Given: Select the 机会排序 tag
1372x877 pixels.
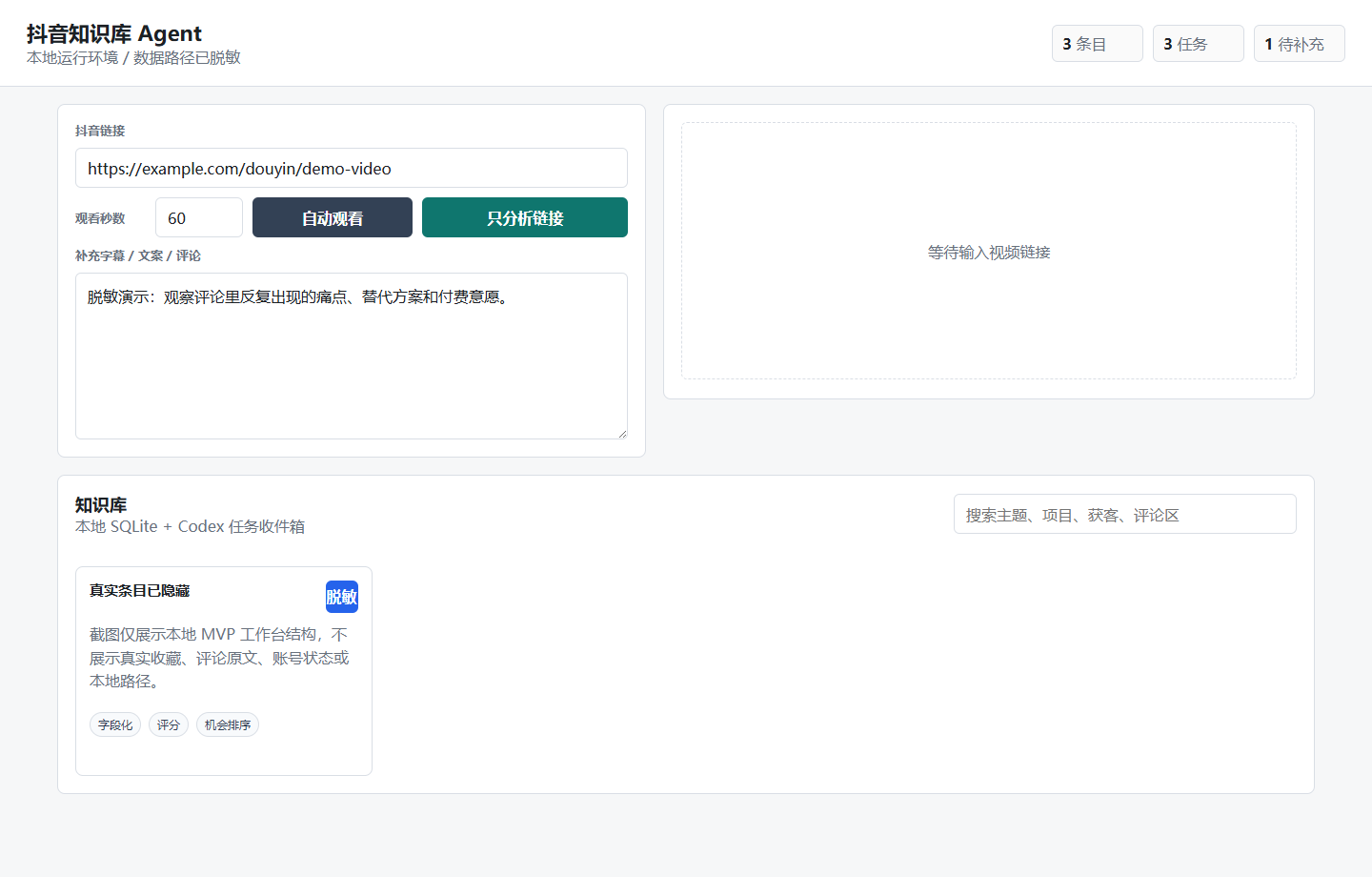Looking at the screenshot, I should (x=228, y=724).
